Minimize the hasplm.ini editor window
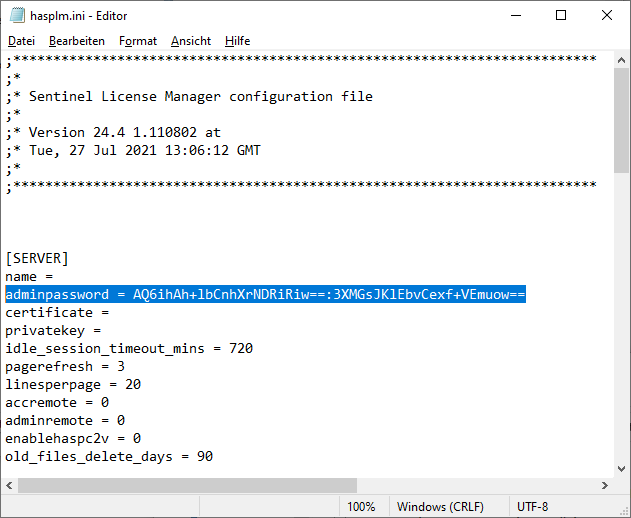631x518 pixels. [x=516, y=16]
